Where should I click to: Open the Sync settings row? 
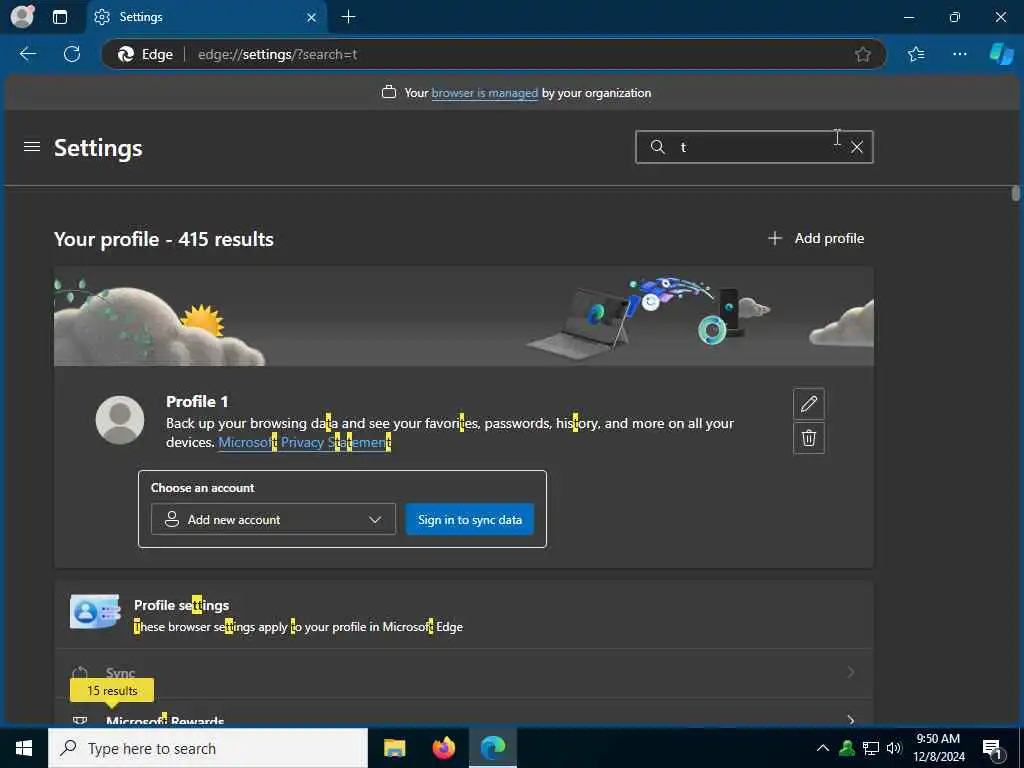point(464,673)
